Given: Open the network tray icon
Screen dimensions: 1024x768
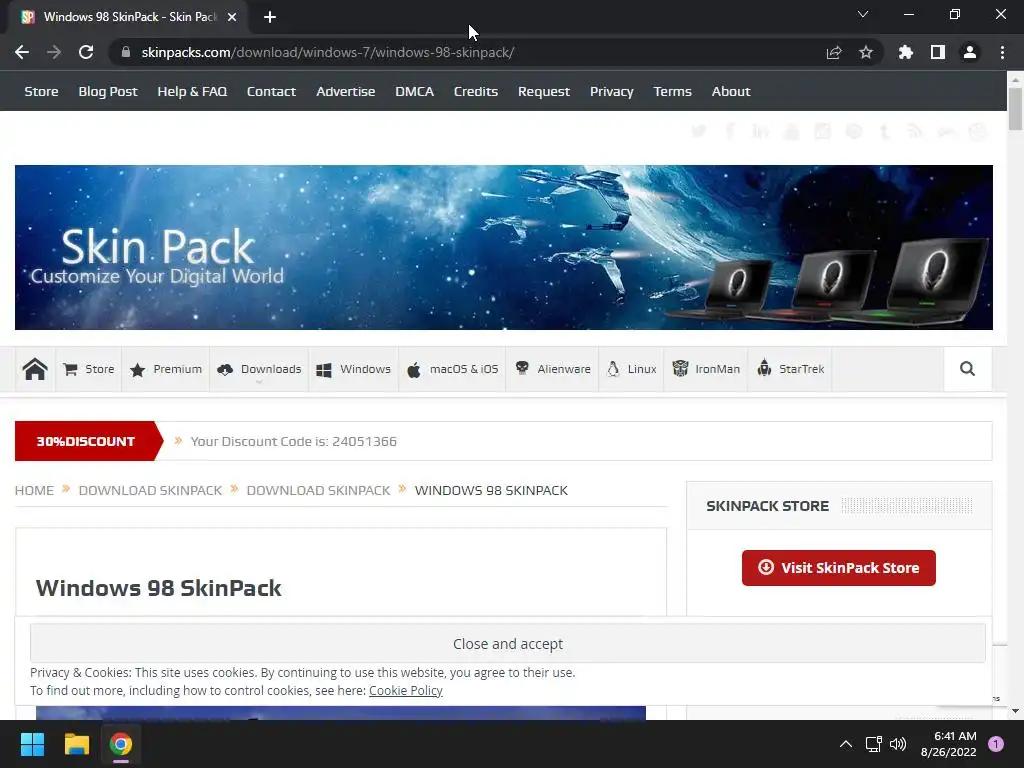Looking at the screenshot, I should pyautogui.click(x=873, y=744).
